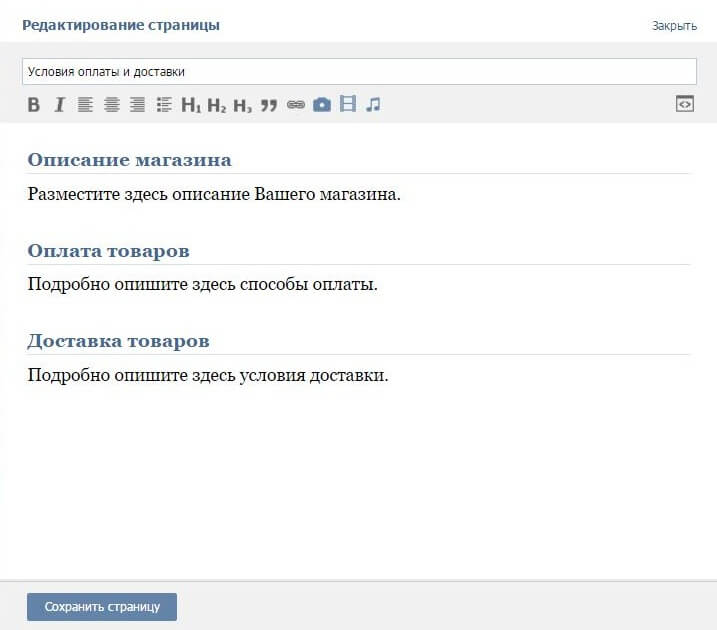Place cursor in text Подробно опишите здесь условия доставки

(208, 375)
